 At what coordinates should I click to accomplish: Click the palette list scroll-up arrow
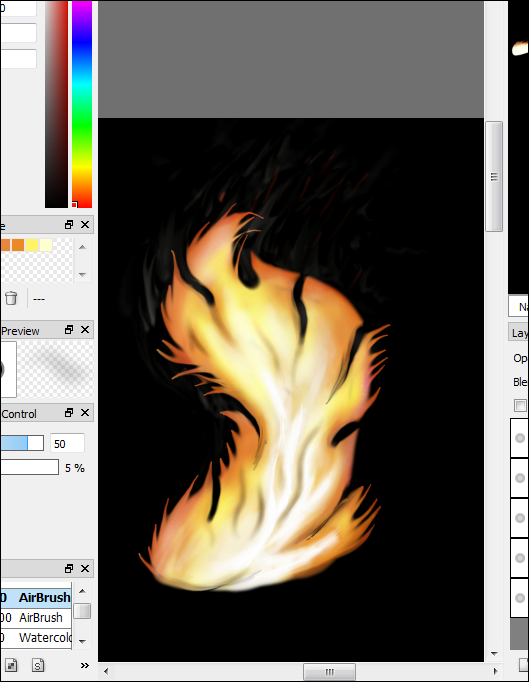(x=82, y=247)
